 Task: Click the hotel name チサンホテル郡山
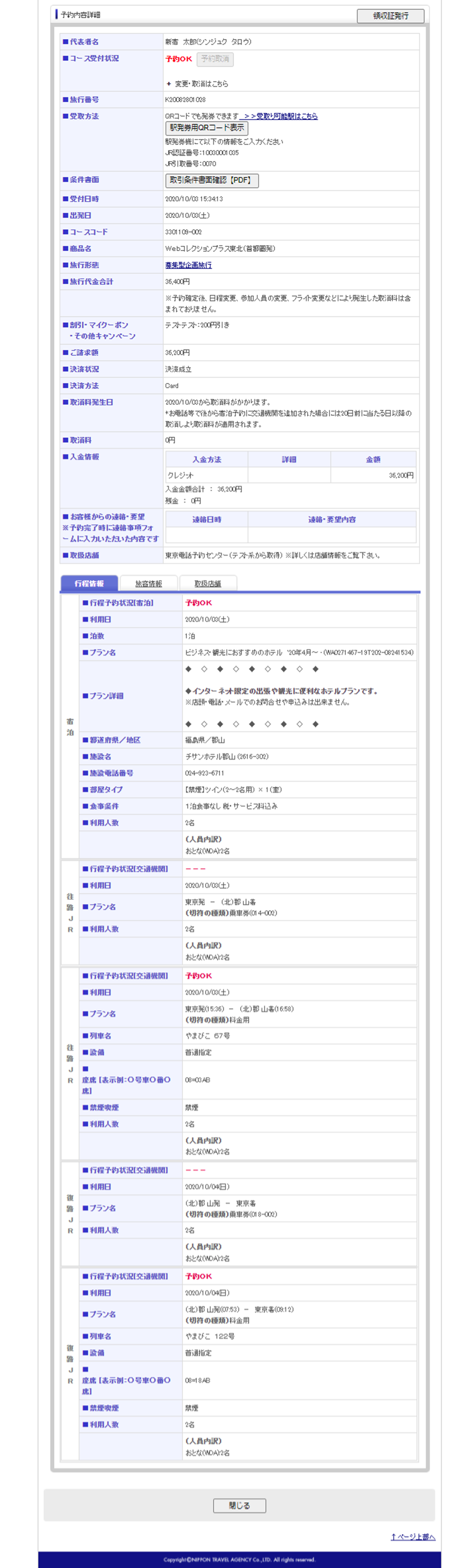[x=226, y=757]
